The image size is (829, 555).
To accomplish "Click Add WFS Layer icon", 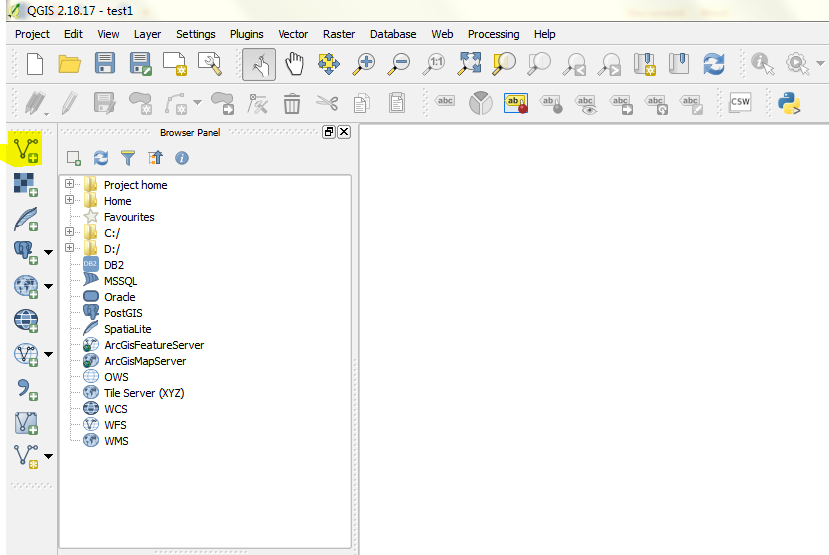I will click(26, 354).
